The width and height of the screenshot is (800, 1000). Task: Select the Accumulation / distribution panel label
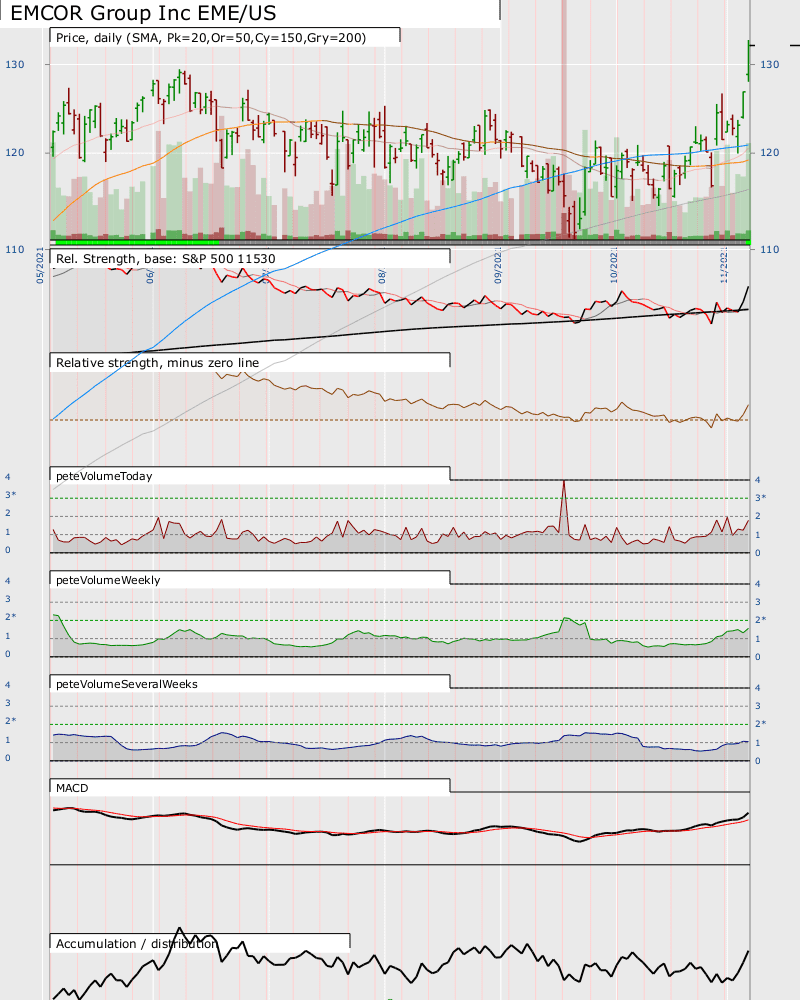[137, 944]
